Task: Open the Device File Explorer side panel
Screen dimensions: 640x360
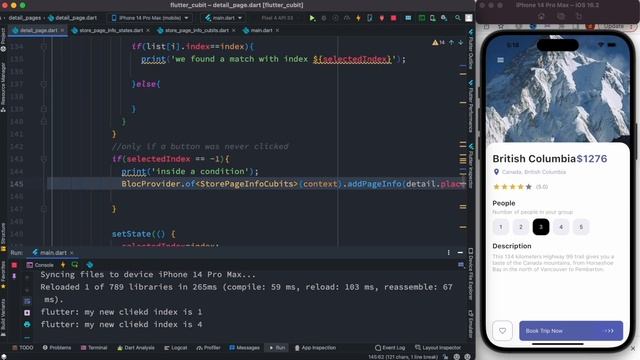Action: [x=470, y=275]
